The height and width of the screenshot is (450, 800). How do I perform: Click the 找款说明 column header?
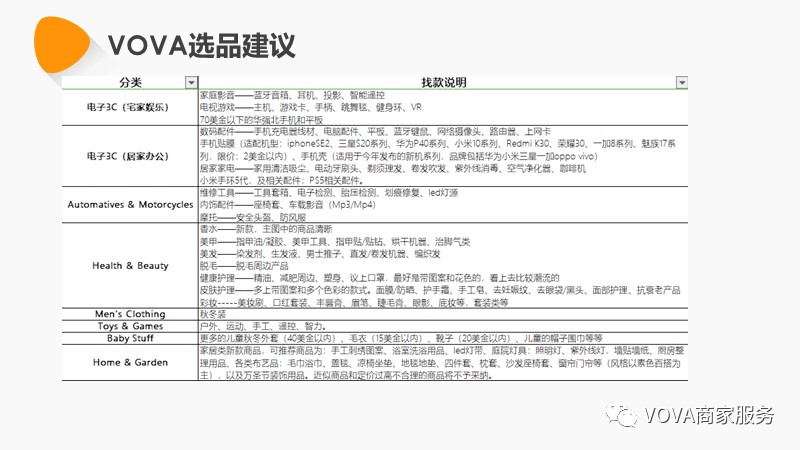[443, 83]
